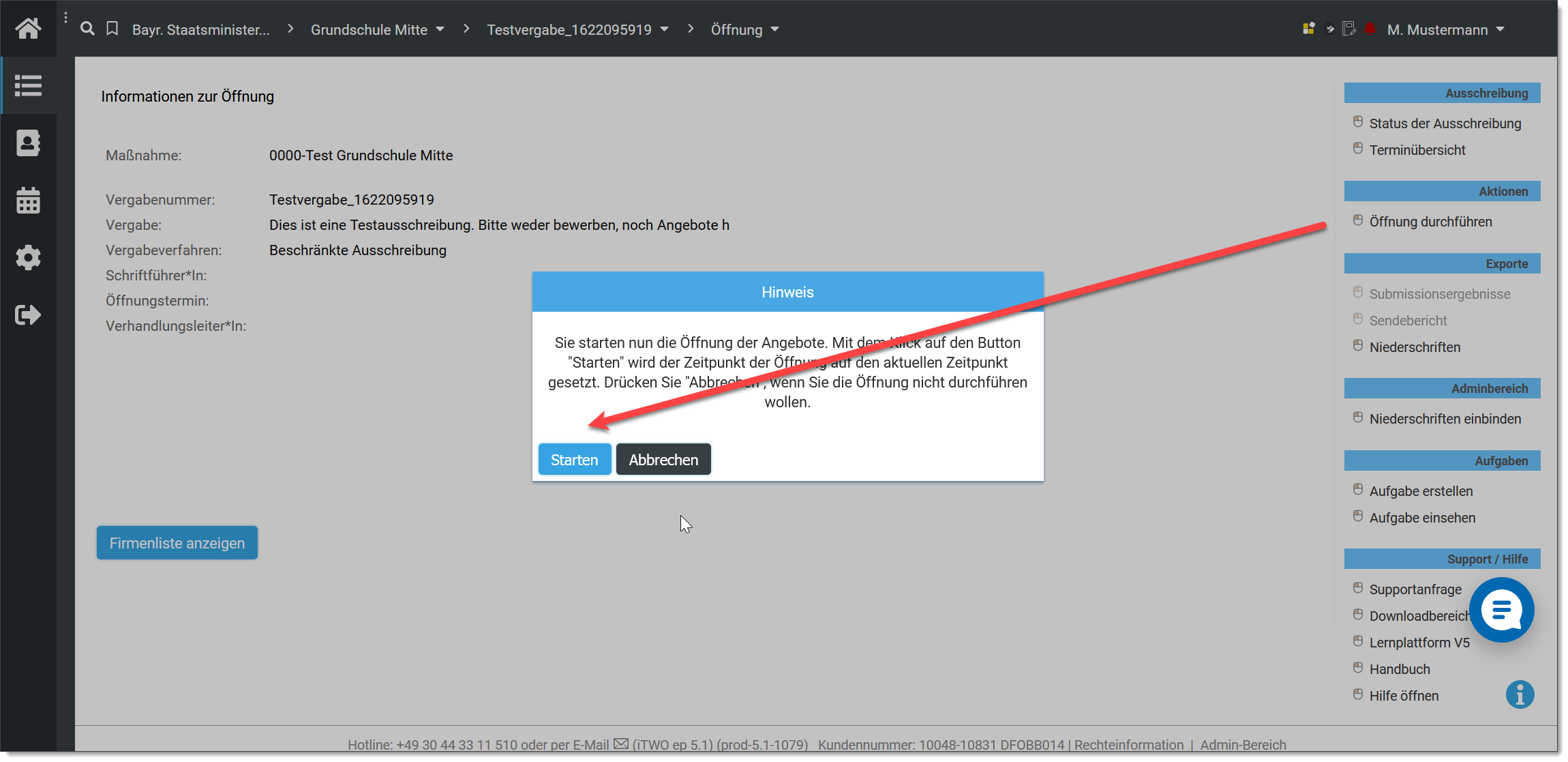Open Supportanfrage link

(x=1415, y=589)
